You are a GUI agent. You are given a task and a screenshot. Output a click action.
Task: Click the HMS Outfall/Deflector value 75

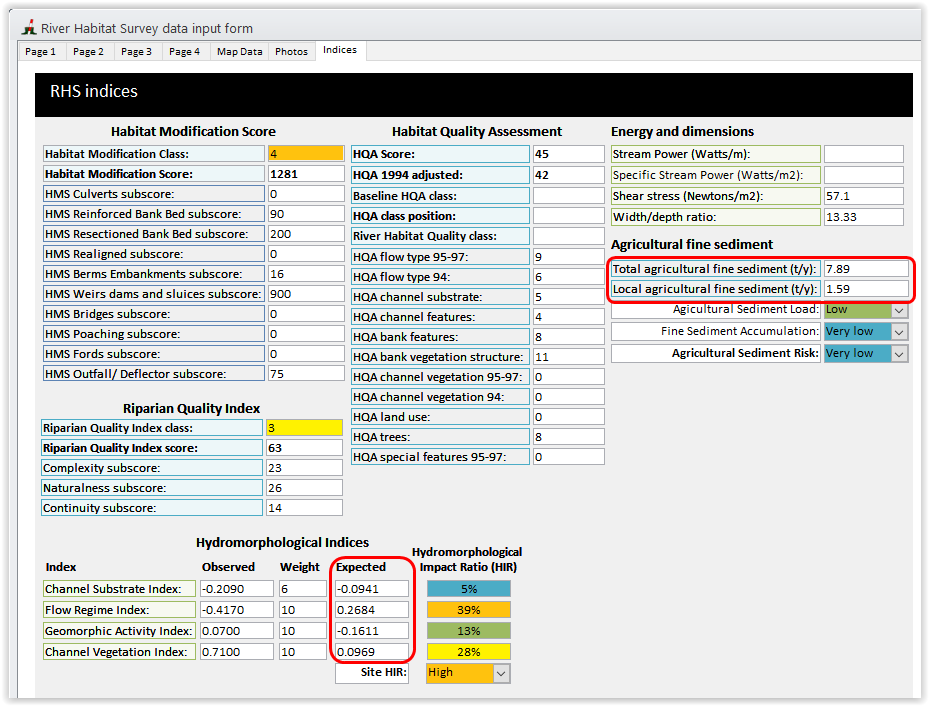(x=306, y=374)
